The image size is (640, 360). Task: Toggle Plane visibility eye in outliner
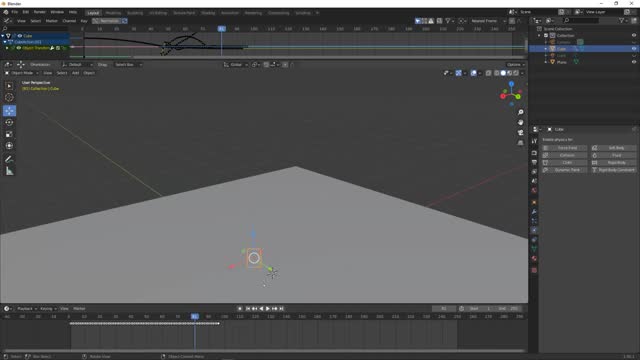click(634, 62)
